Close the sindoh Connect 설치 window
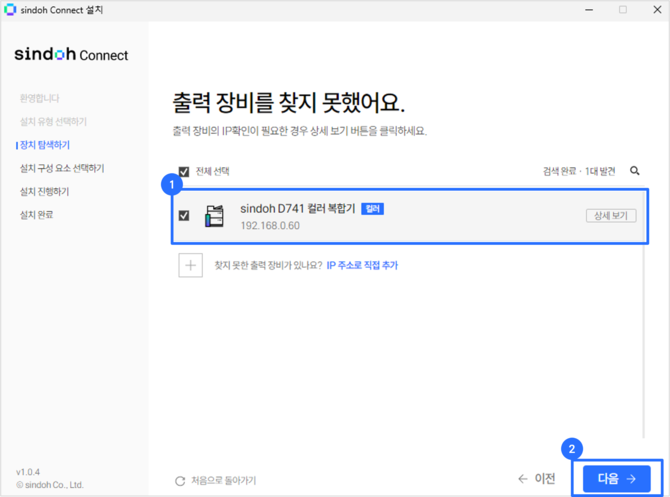Screen dimensions: 670x497 coord(657,9)
